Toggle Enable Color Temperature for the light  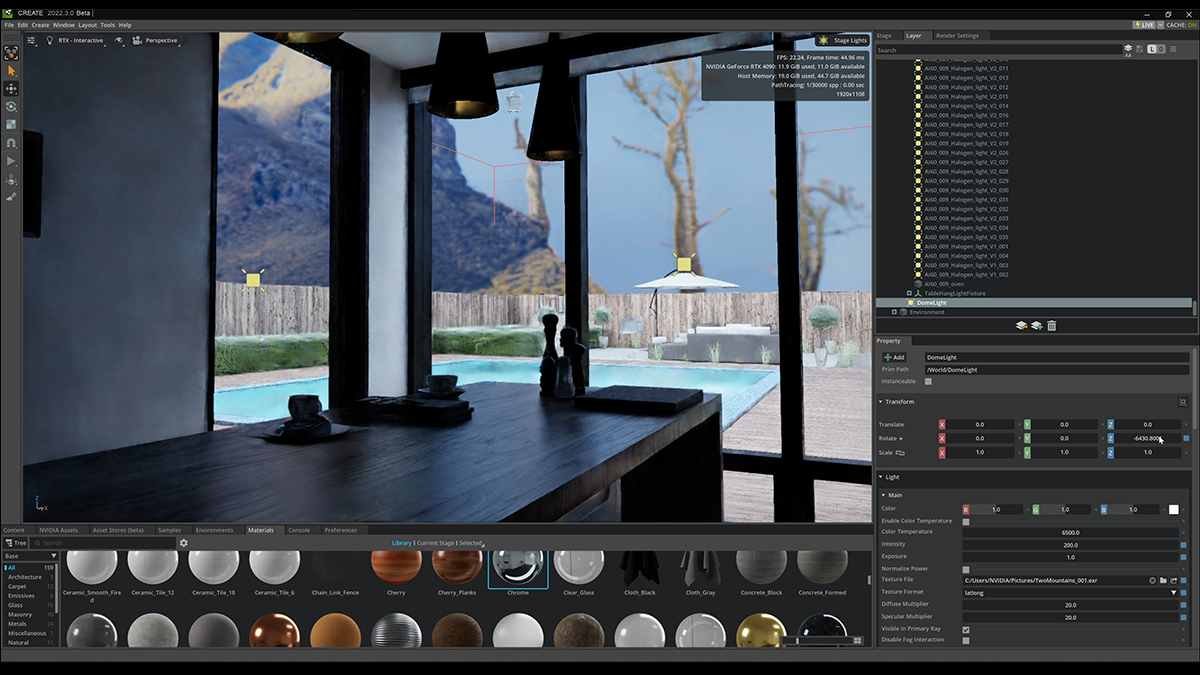(x=966, y=521)
